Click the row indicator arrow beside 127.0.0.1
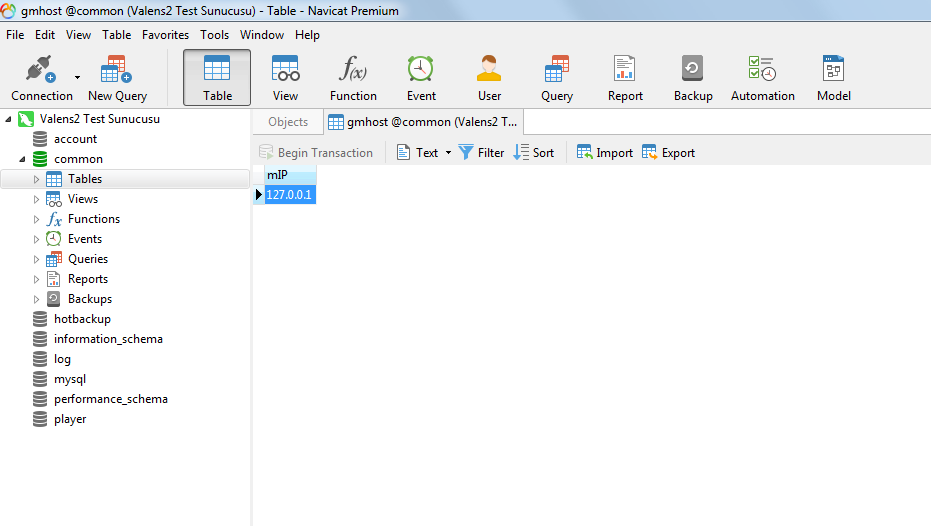Viewport: 931px width, 526px height. [259, 195]
